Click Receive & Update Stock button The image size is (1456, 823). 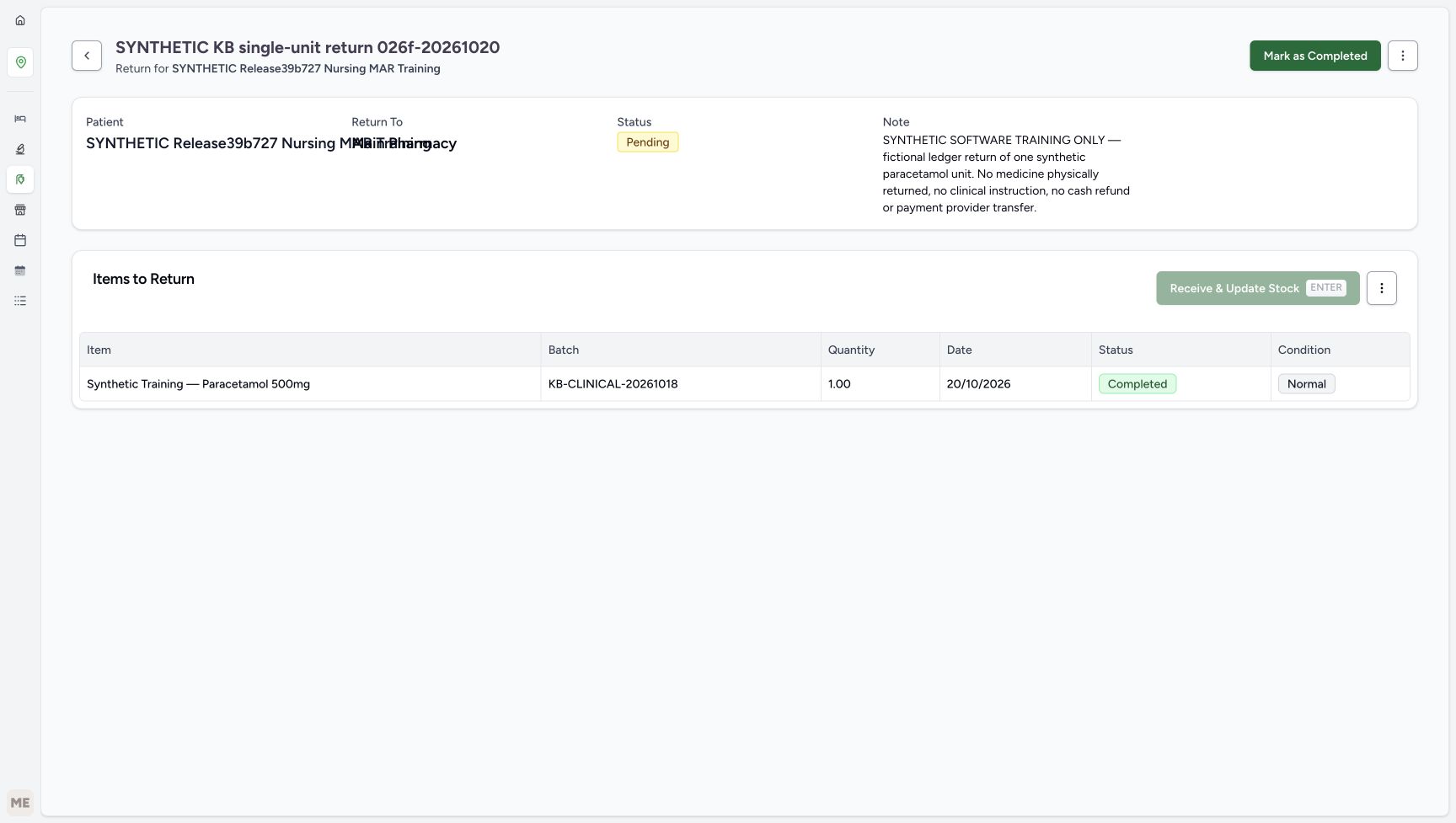(x=1257, y=288)
